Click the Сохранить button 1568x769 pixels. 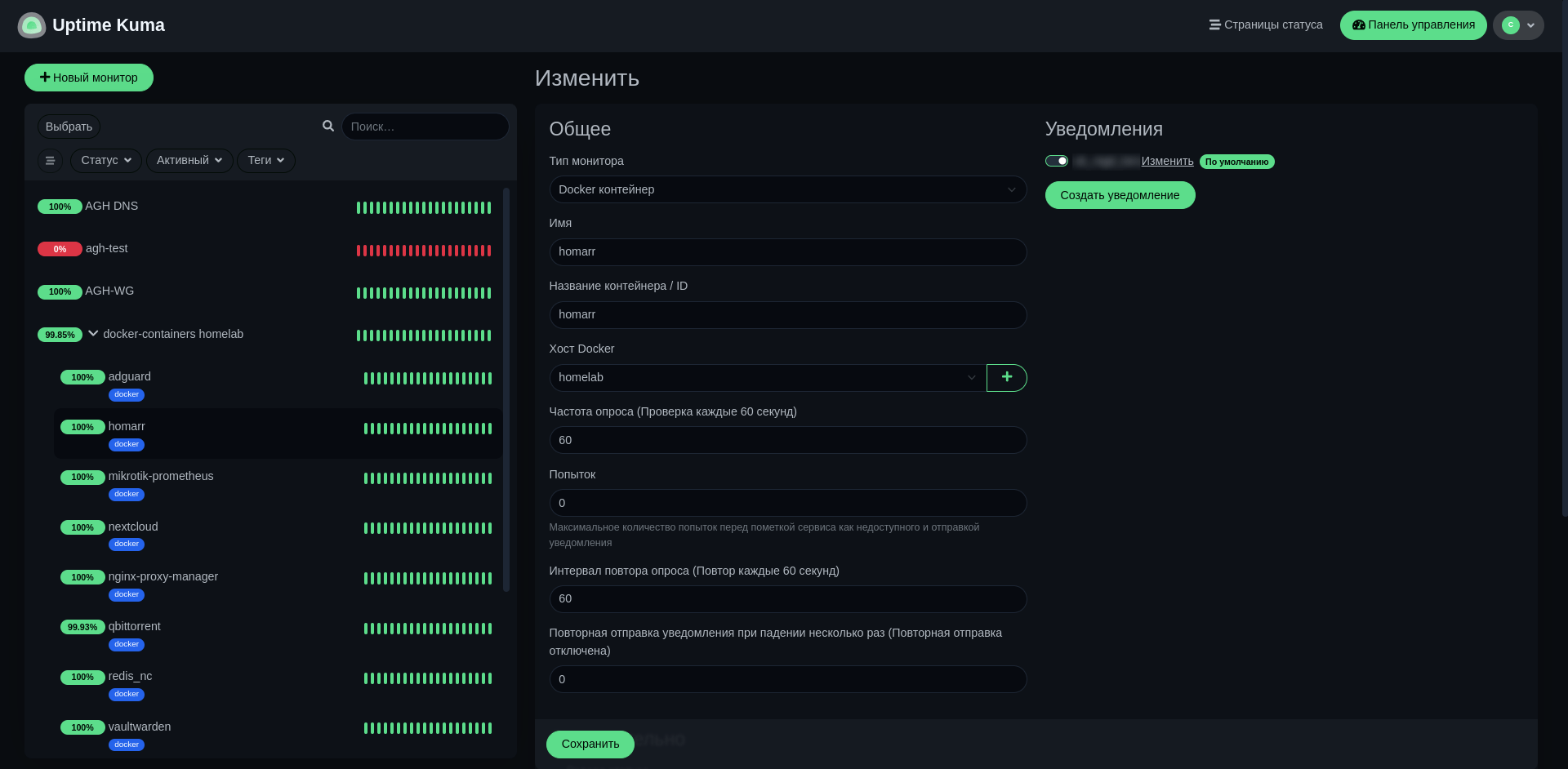coord(590,745)
